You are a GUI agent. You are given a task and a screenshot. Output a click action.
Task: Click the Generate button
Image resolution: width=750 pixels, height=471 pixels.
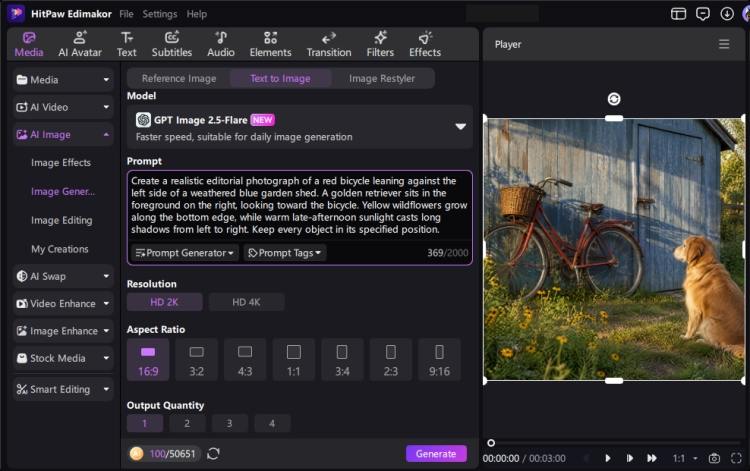tap(436, 453)
